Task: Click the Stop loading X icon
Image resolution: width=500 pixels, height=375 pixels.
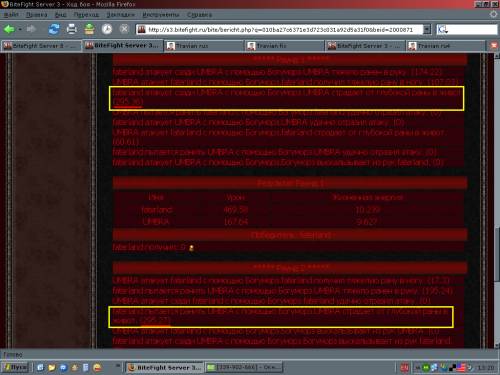Action: 124,29
